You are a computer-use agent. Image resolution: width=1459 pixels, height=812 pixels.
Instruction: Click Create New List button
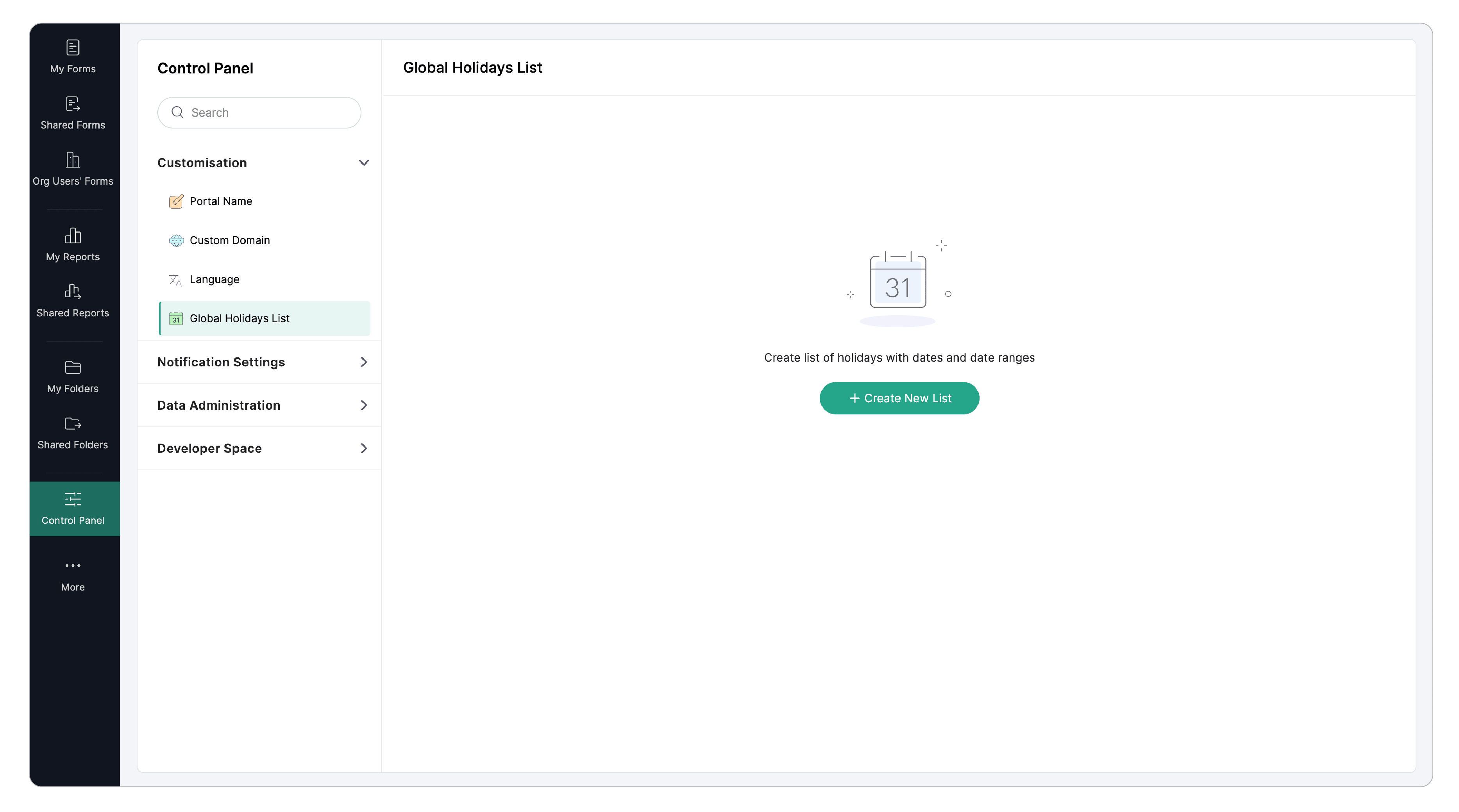899,398
